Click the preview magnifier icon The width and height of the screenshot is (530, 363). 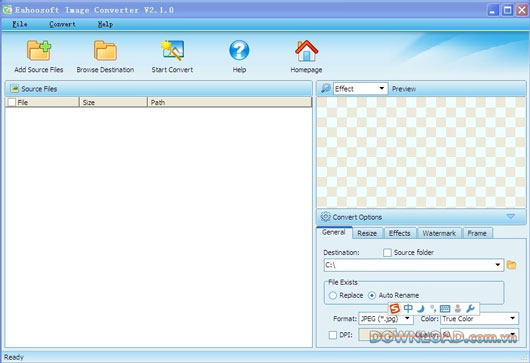pyautogui.click(x=326, y=89)
